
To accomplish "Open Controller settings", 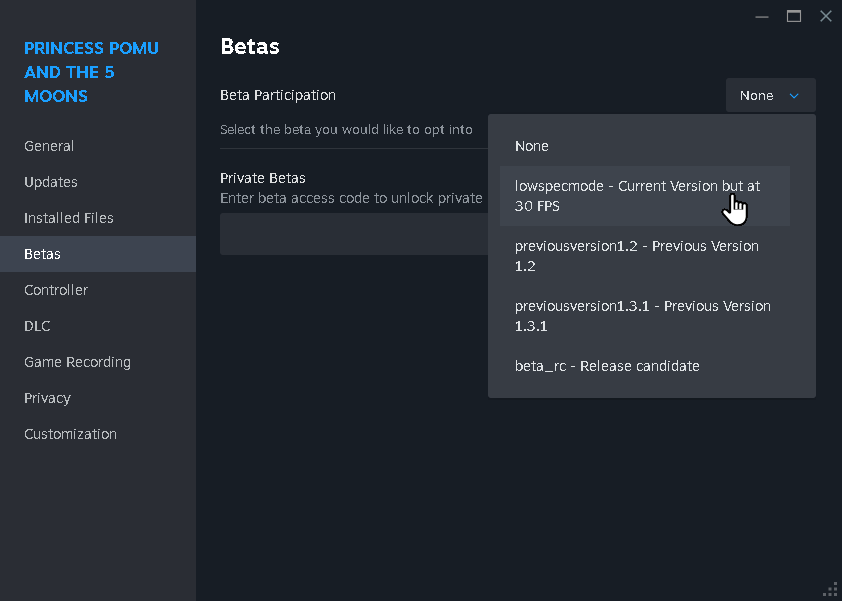I will [56, 290].
